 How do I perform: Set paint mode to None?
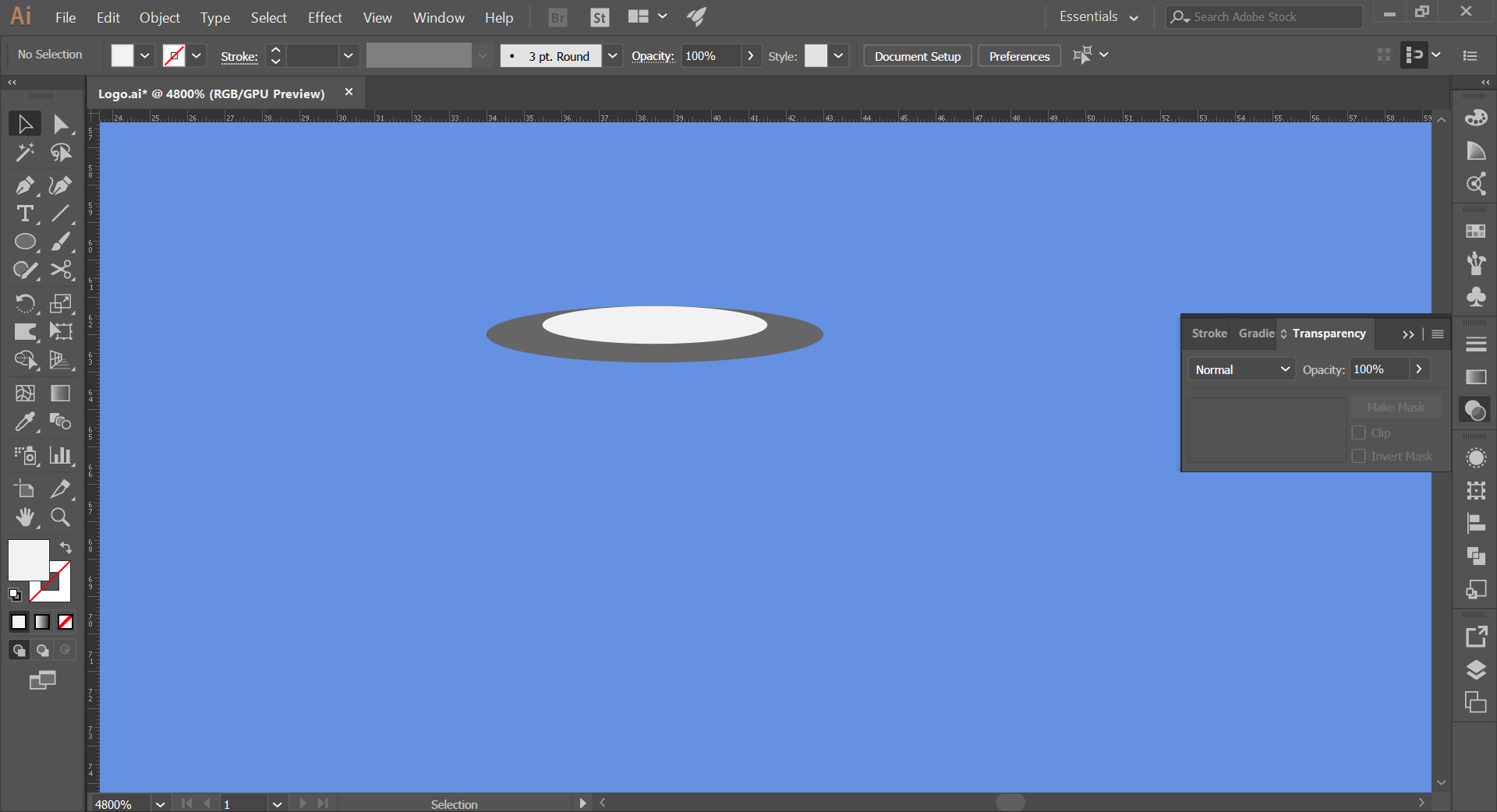[x=65, y=622]
